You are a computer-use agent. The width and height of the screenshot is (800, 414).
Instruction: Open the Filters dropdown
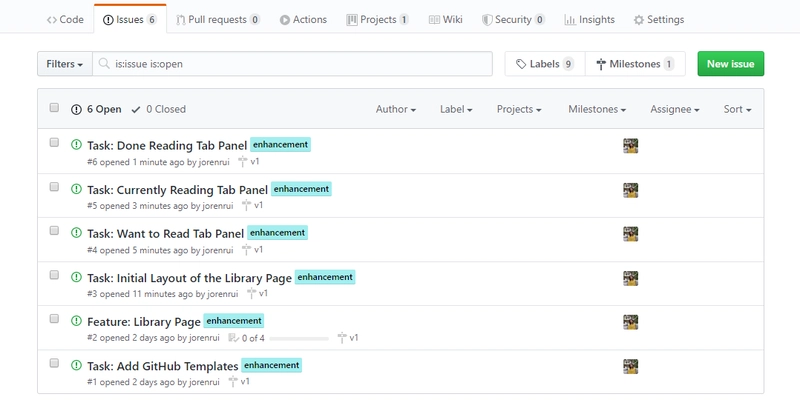(65, 64)
